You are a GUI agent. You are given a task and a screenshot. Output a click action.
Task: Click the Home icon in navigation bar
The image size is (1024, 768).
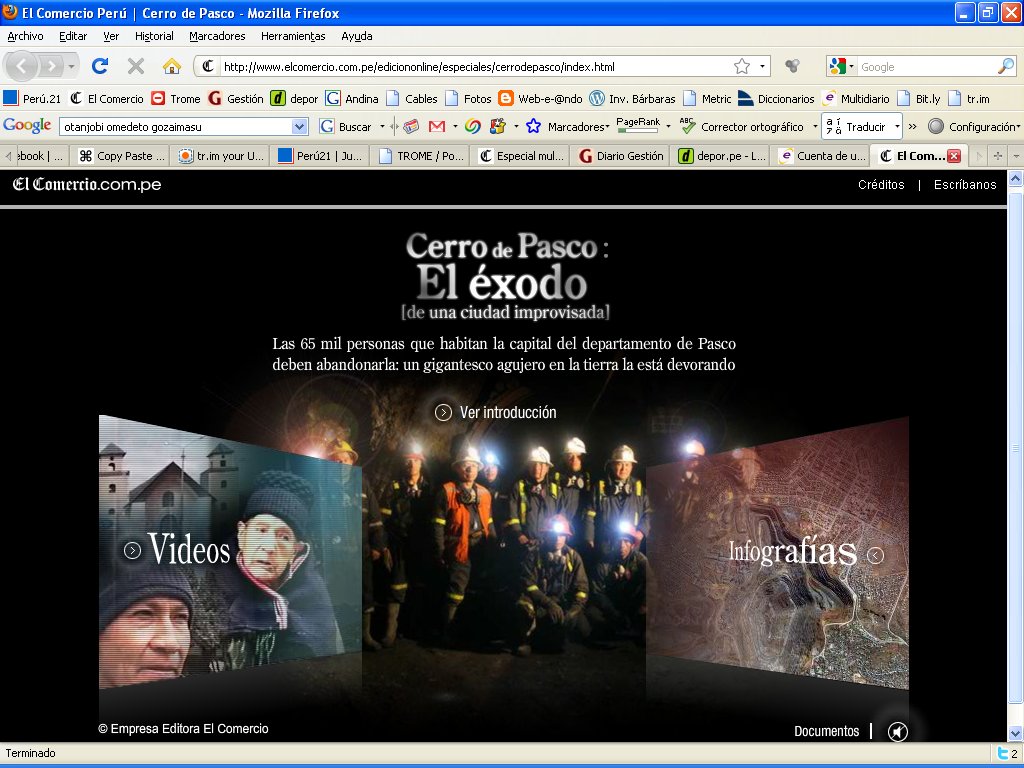pos(172,67)
